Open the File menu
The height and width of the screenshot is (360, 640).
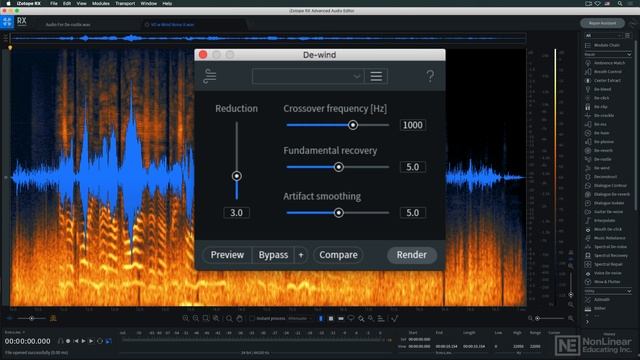coord(54,3)
